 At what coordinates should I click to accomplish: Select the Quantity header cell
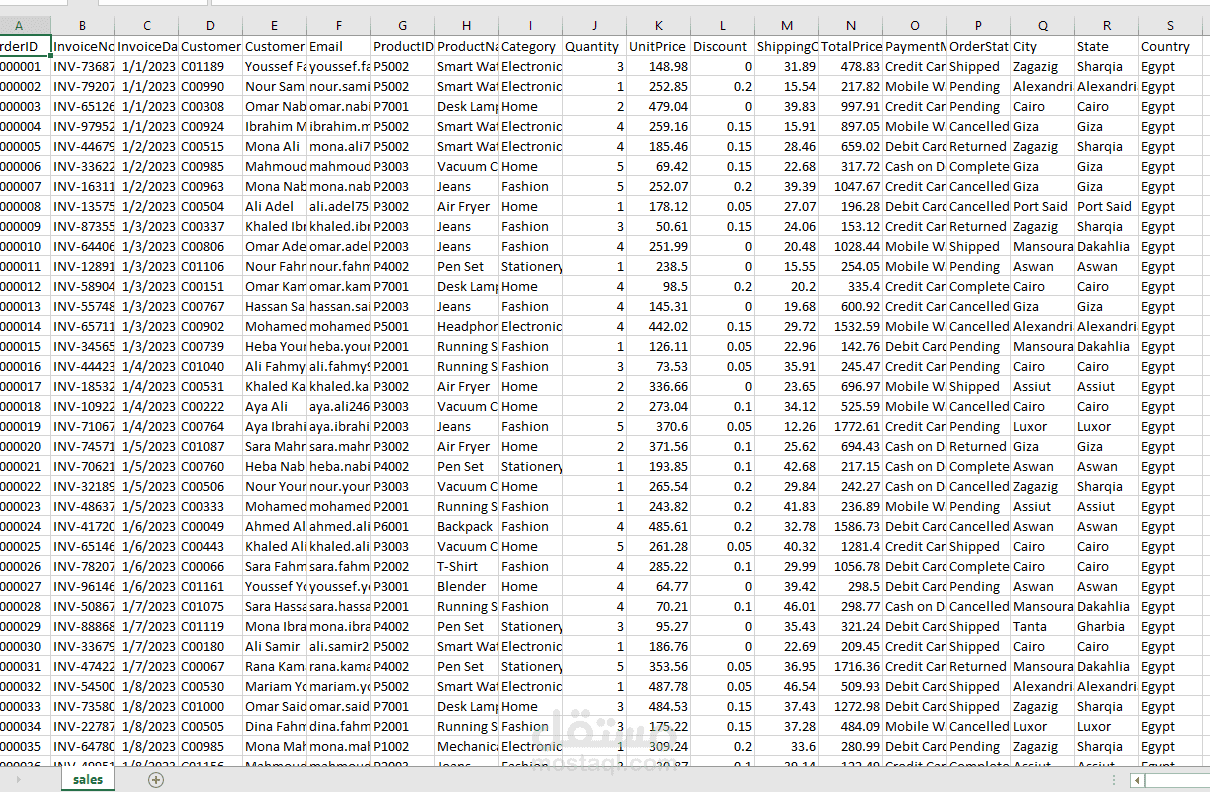point(594,46)
